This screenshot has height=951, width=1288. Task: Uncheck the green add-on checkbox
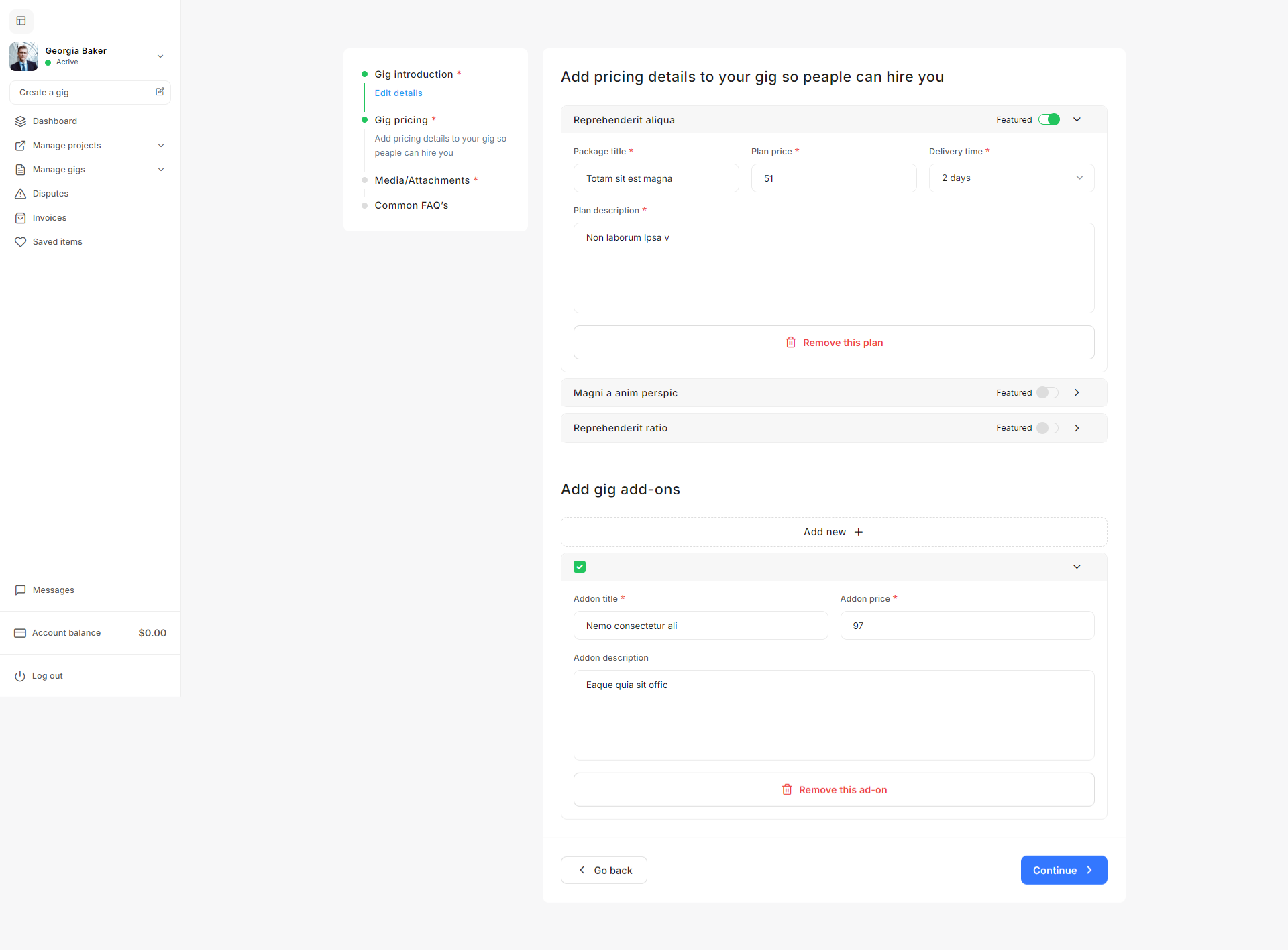580,567
